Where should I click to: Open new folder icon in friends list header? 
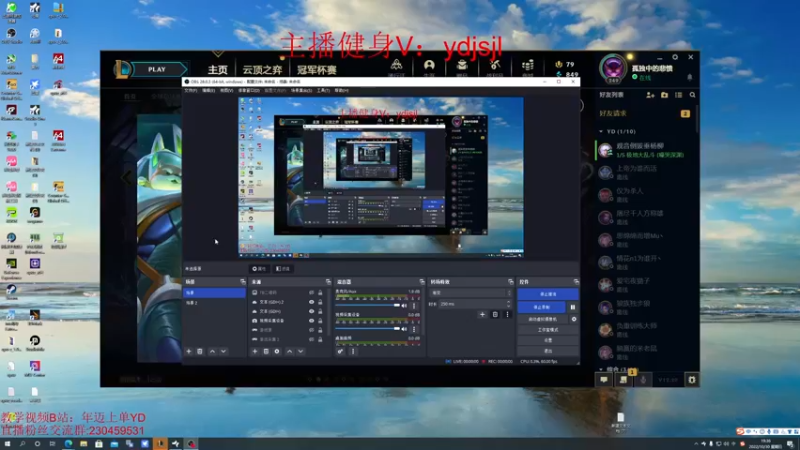point(664,95)
